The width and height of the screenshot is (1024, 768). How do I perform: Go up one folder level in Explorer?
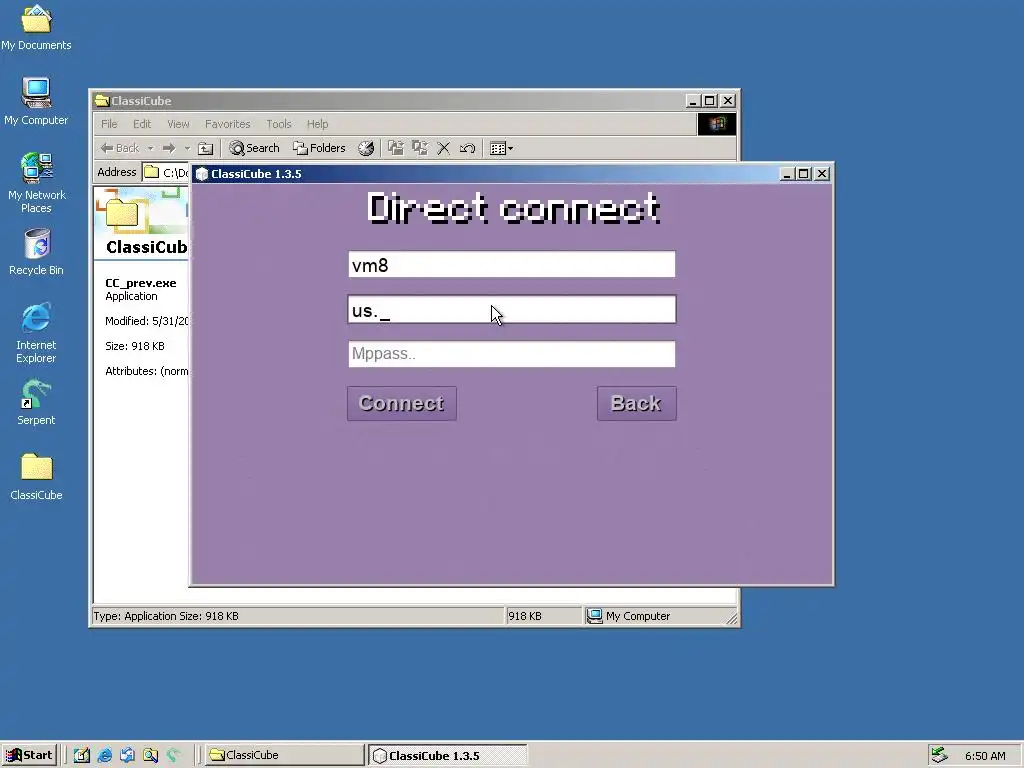click(x=206, y=148)
